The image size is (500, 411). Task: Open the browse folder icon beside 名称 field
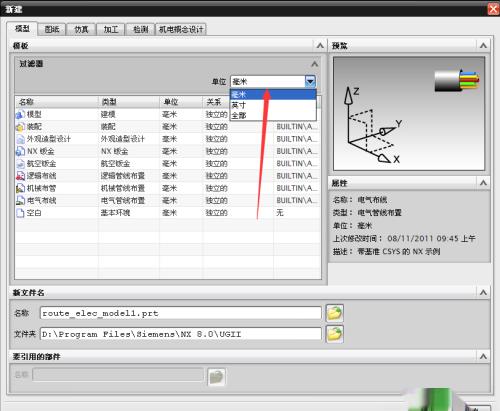[x=334, y=313]
